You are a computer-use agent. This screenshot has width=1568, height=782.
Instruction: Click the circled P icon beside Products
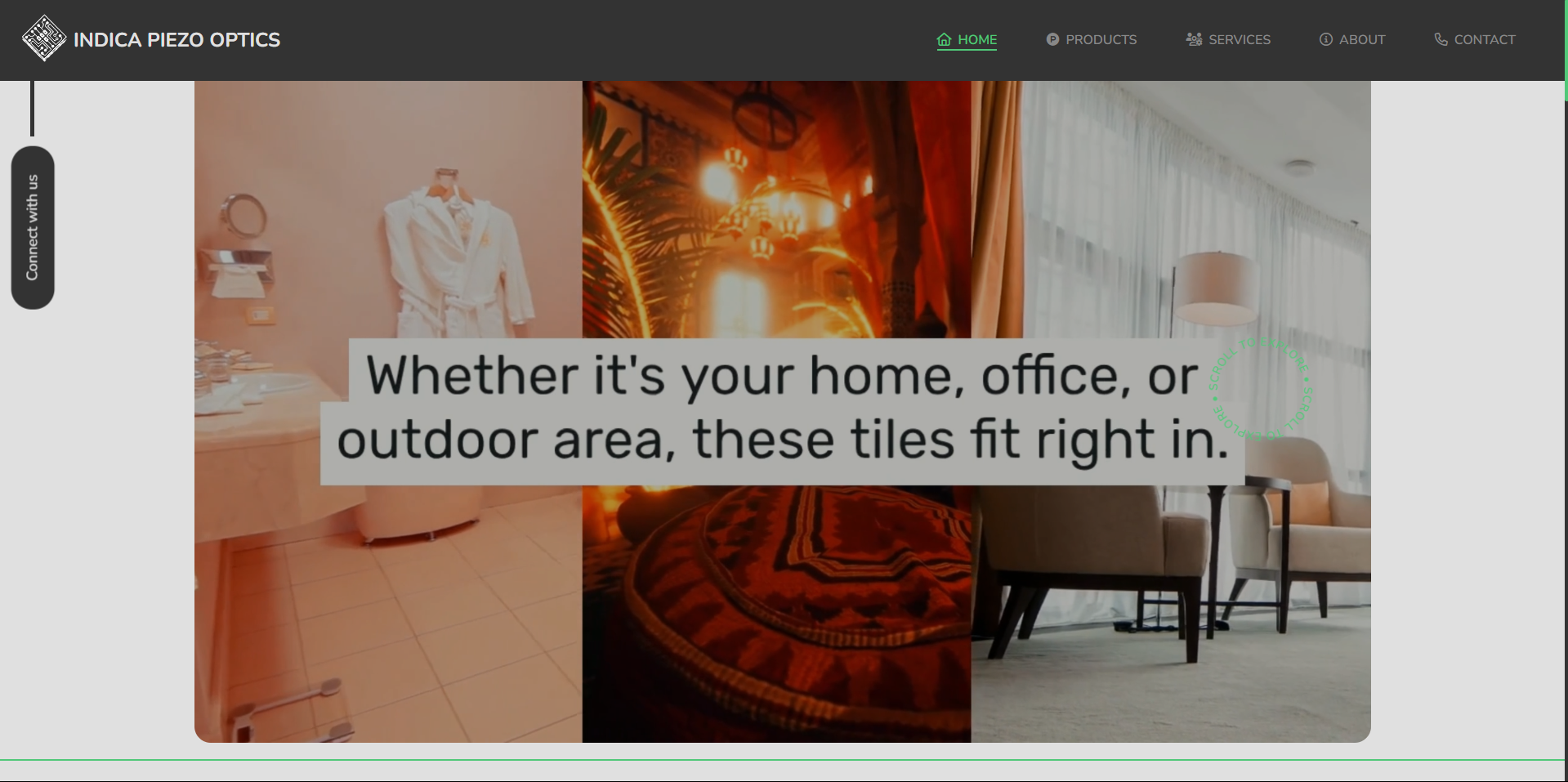(1052, 39)
